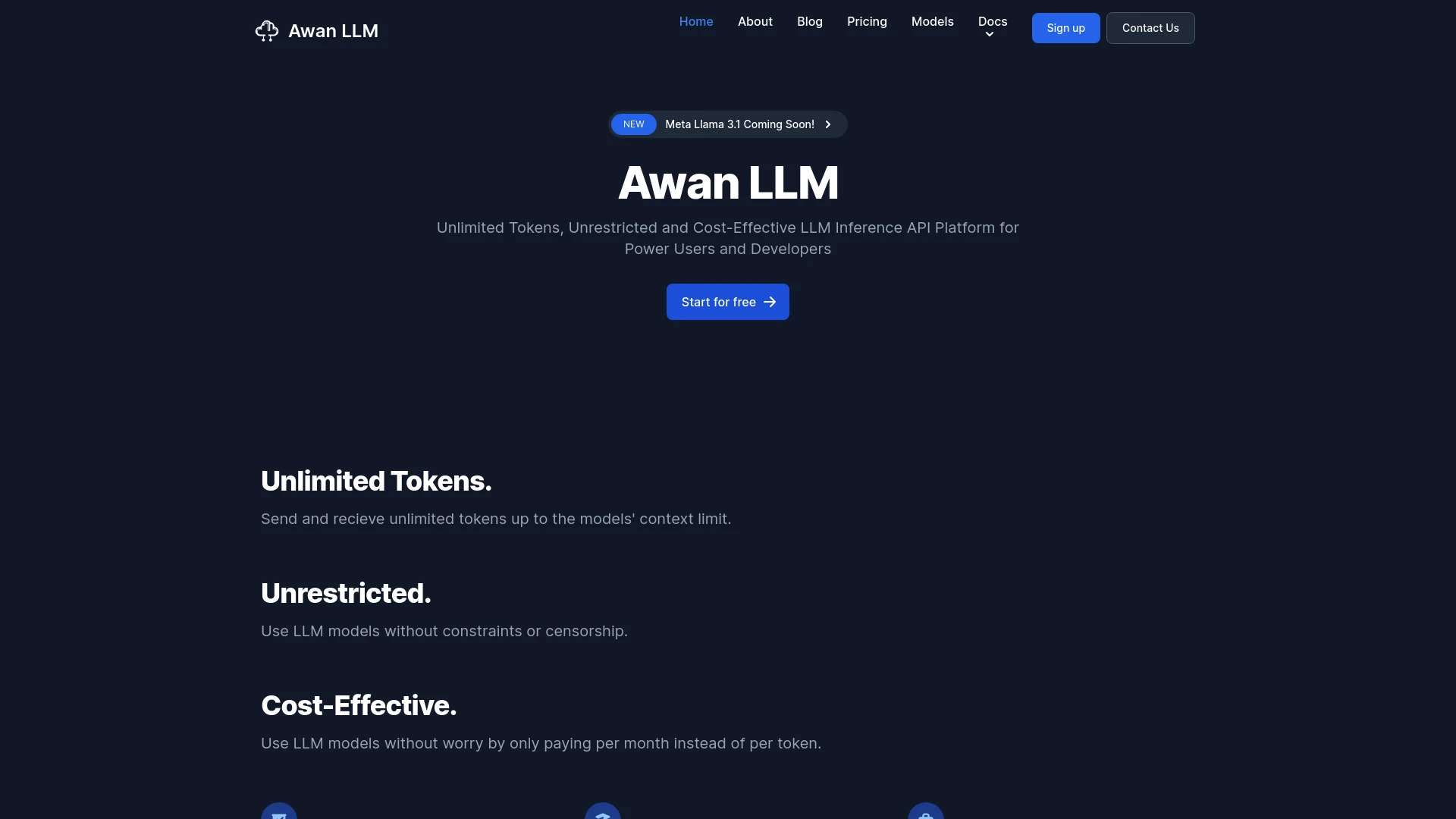Screen dimensions: 1456x819
Task: Open the Models dropdown menu
Action: pos(932,21)
